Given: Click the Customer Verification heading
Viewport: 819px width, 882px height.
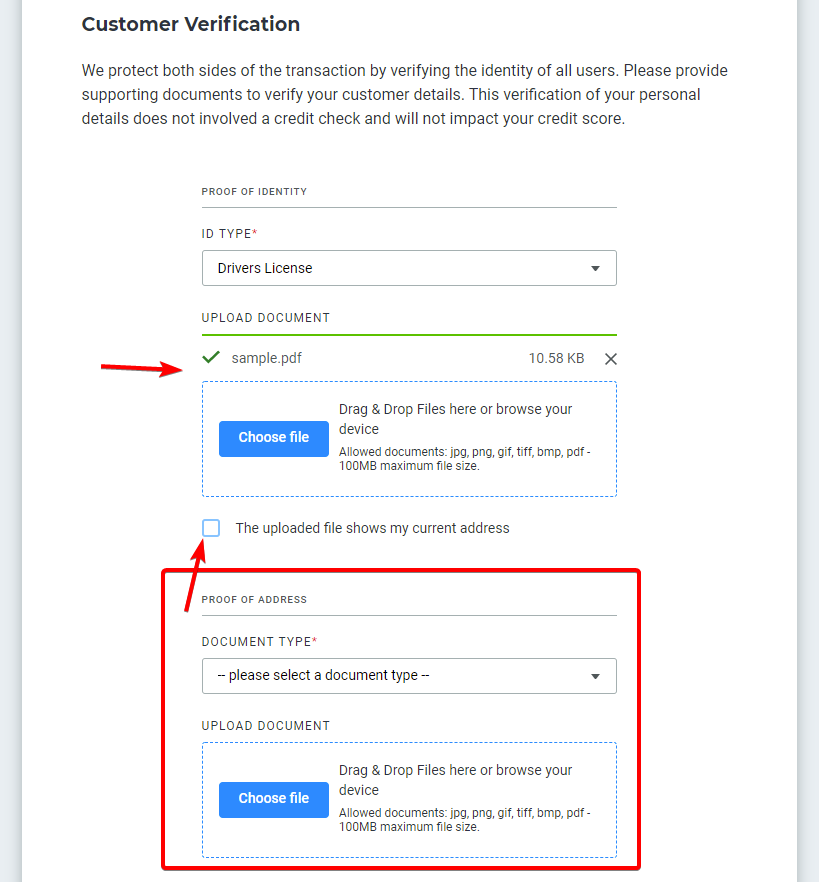Looking at the screenshot, I should tap(191, 24).
